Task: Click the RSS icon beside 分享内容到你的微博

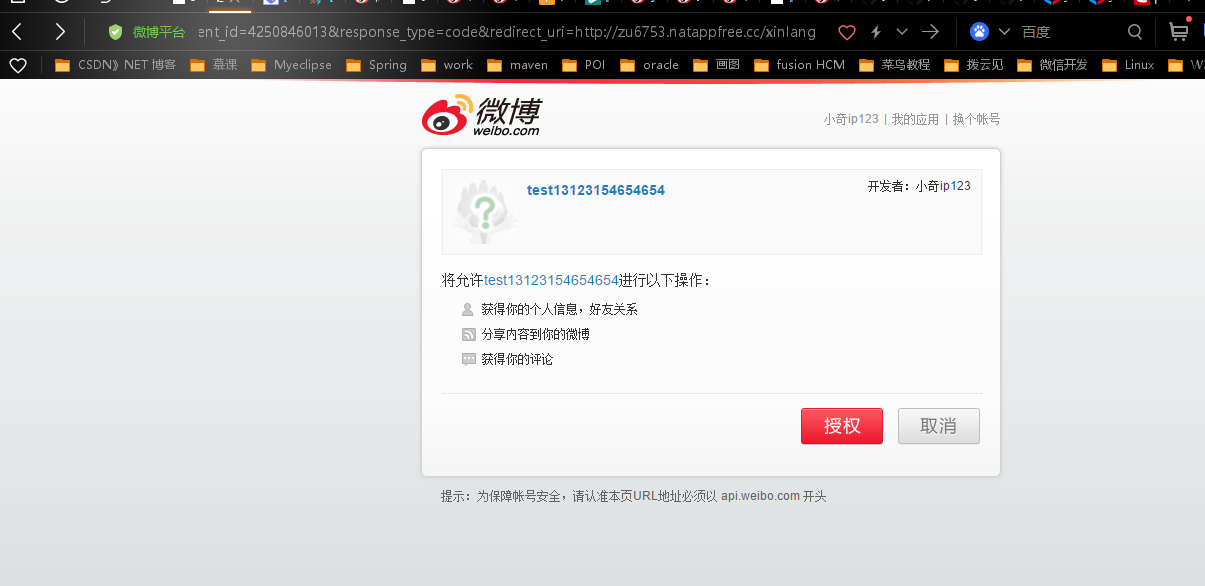Action: 468,334
